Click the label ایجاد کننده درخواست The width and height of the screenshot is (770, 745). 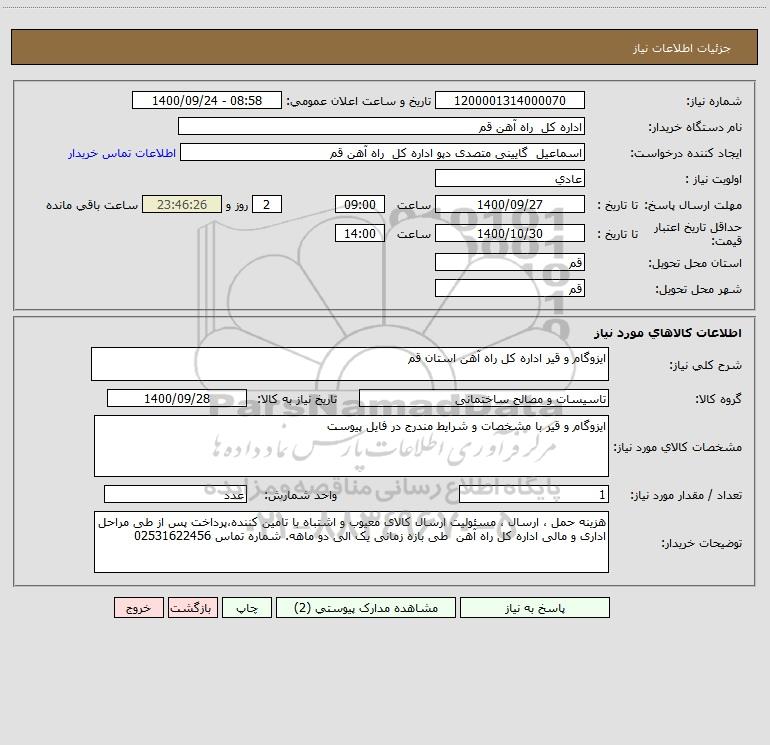686,154
